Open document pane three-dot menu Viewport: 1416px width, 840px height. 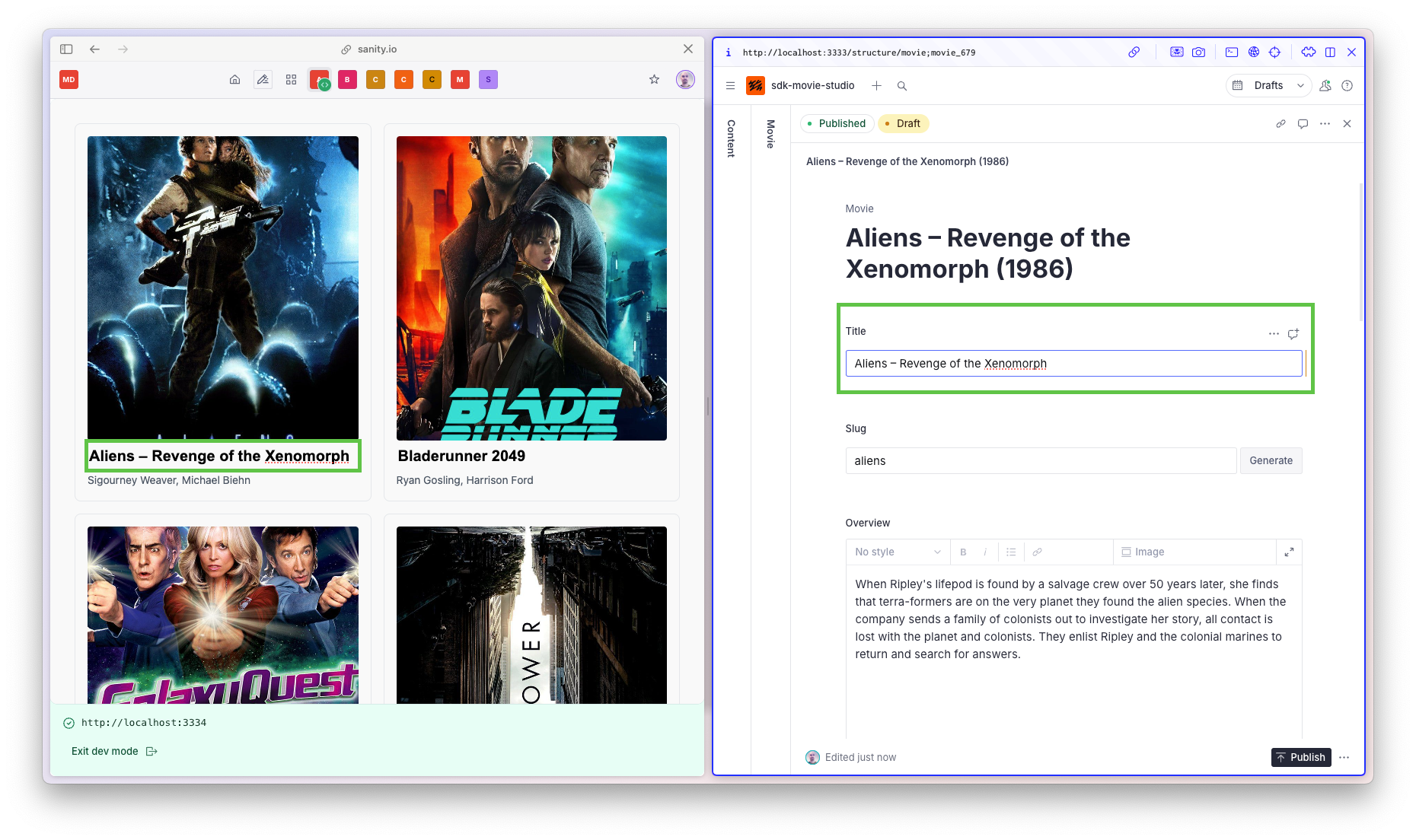coord(1325,123)
